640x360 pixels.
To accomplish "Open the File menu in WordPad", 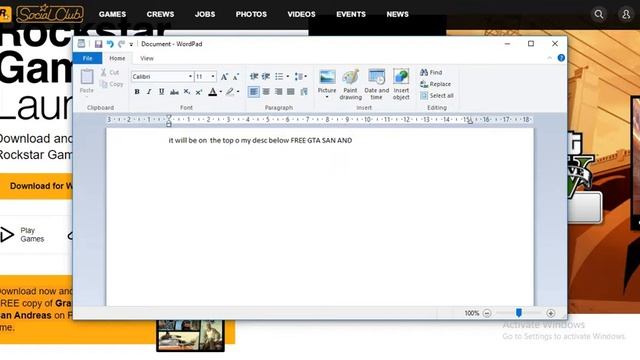I will pos(87,58).
